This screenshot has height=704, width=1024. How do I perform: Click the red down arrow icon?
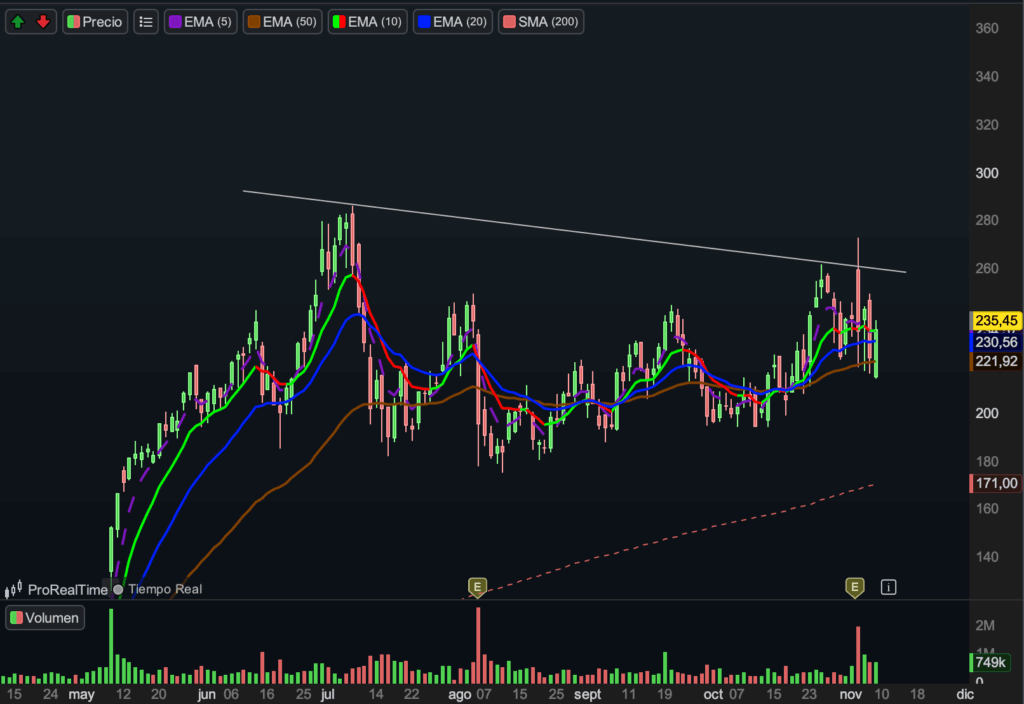[42, 22]
